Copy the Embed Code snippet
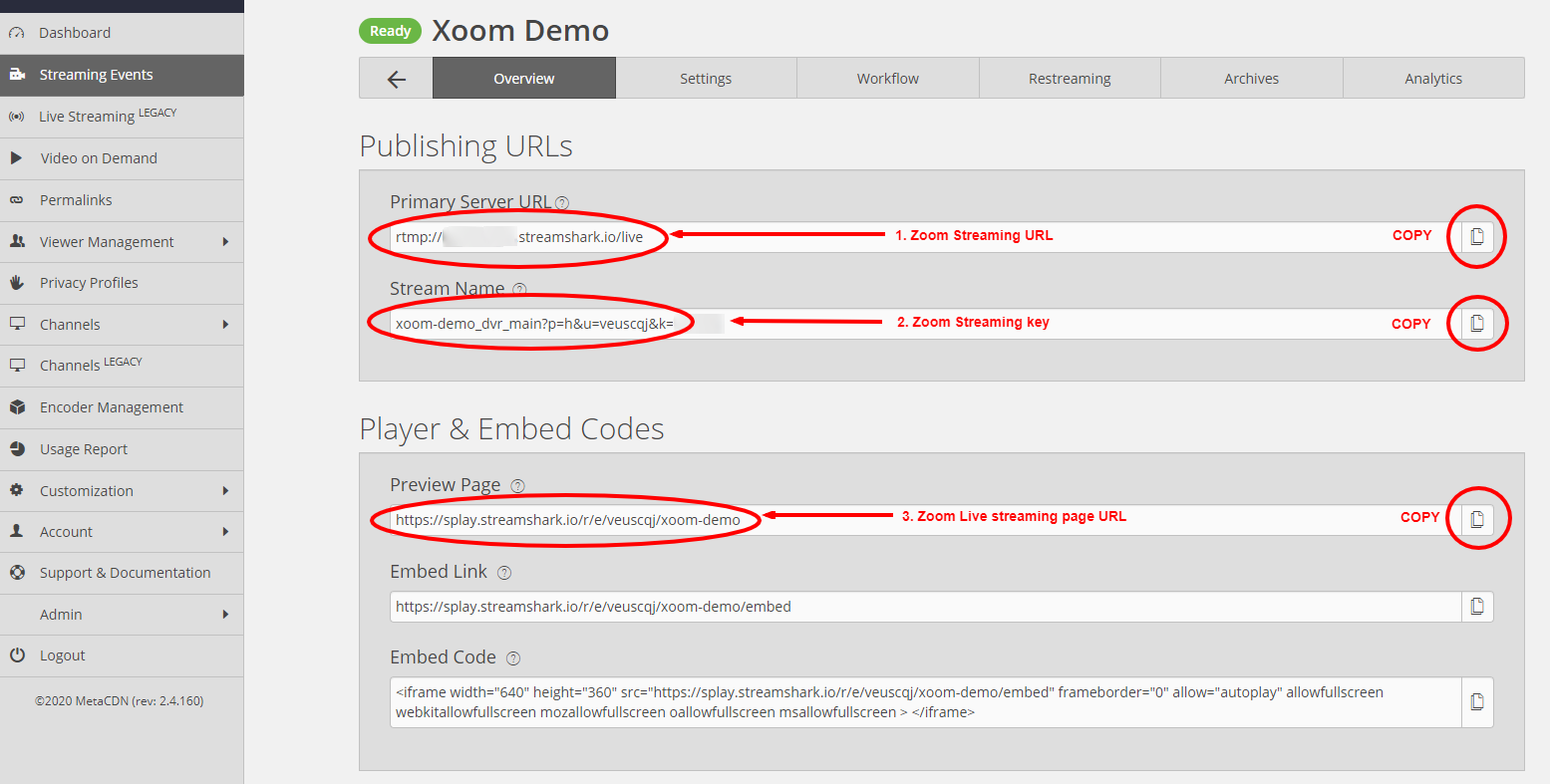Viewport: 1550px width, 784px height. [x=1477, y=702]
